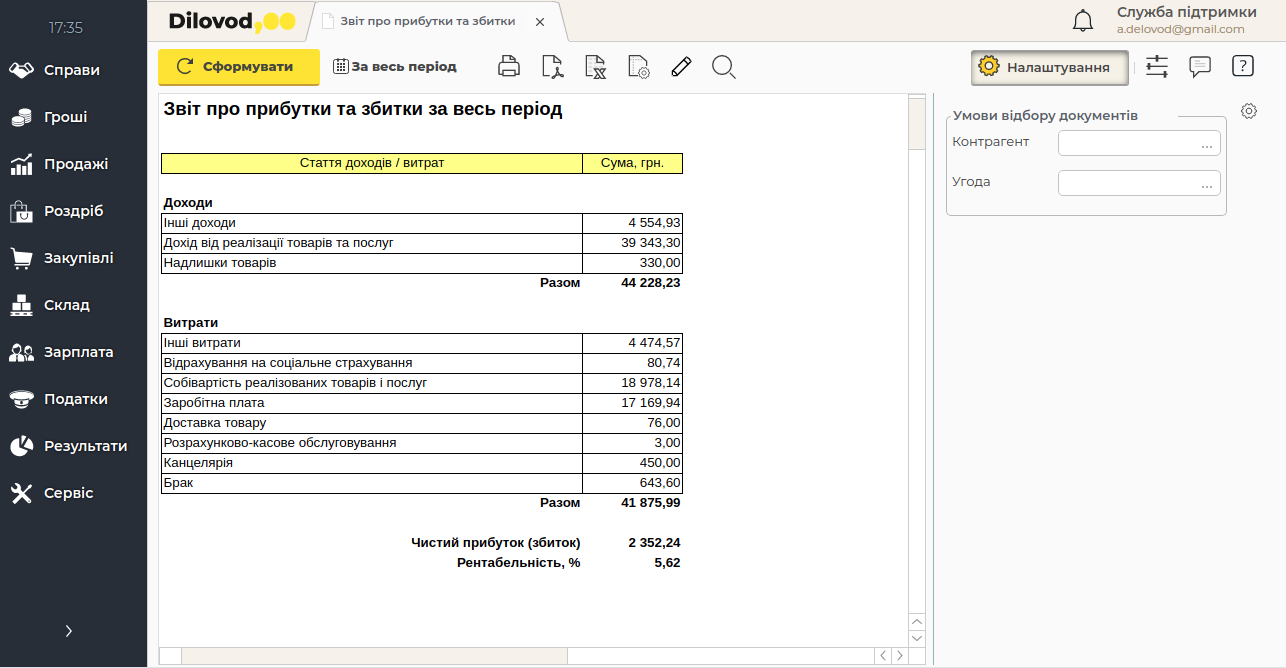Click the report's scroll down arrow
The height and width of the screenshot is (668, 1286).
pos(917,638)
